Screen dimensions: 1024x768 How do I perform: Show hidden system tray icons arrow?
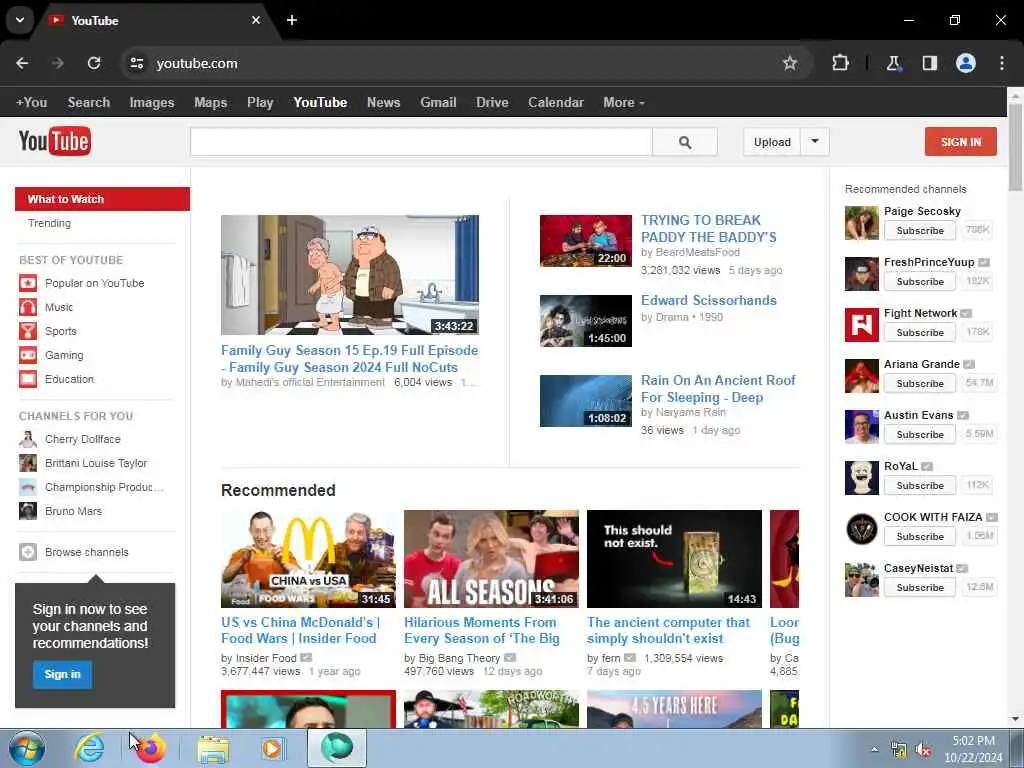tap(874, 750)
